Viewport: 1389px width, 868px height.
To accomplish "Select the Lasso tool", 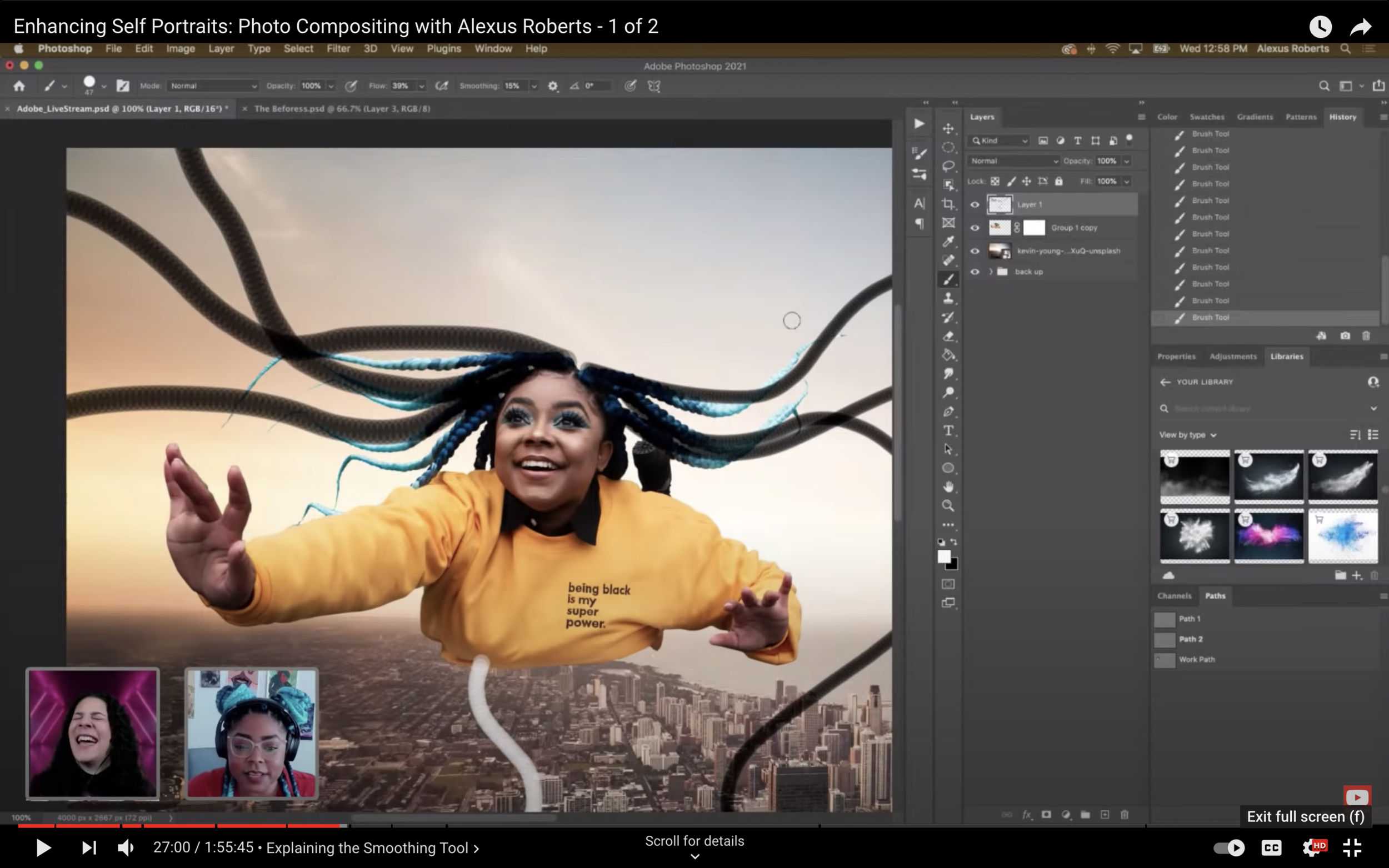I will click(x=948, y=166).
